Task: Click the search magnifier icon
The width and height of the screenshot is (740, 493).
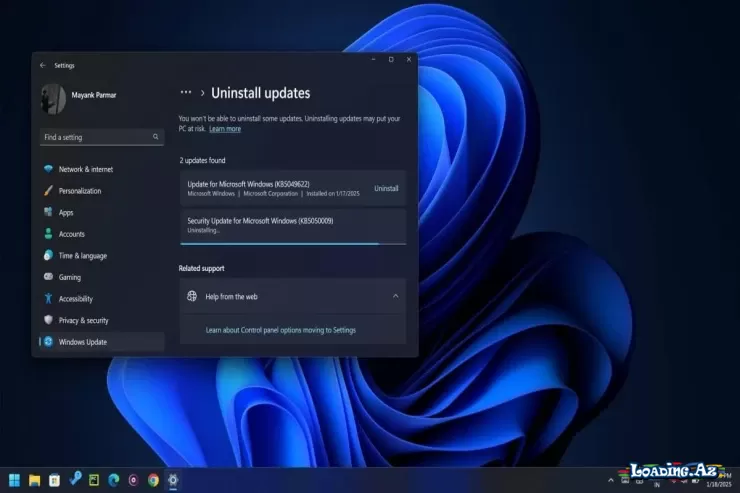Action: 156,137
